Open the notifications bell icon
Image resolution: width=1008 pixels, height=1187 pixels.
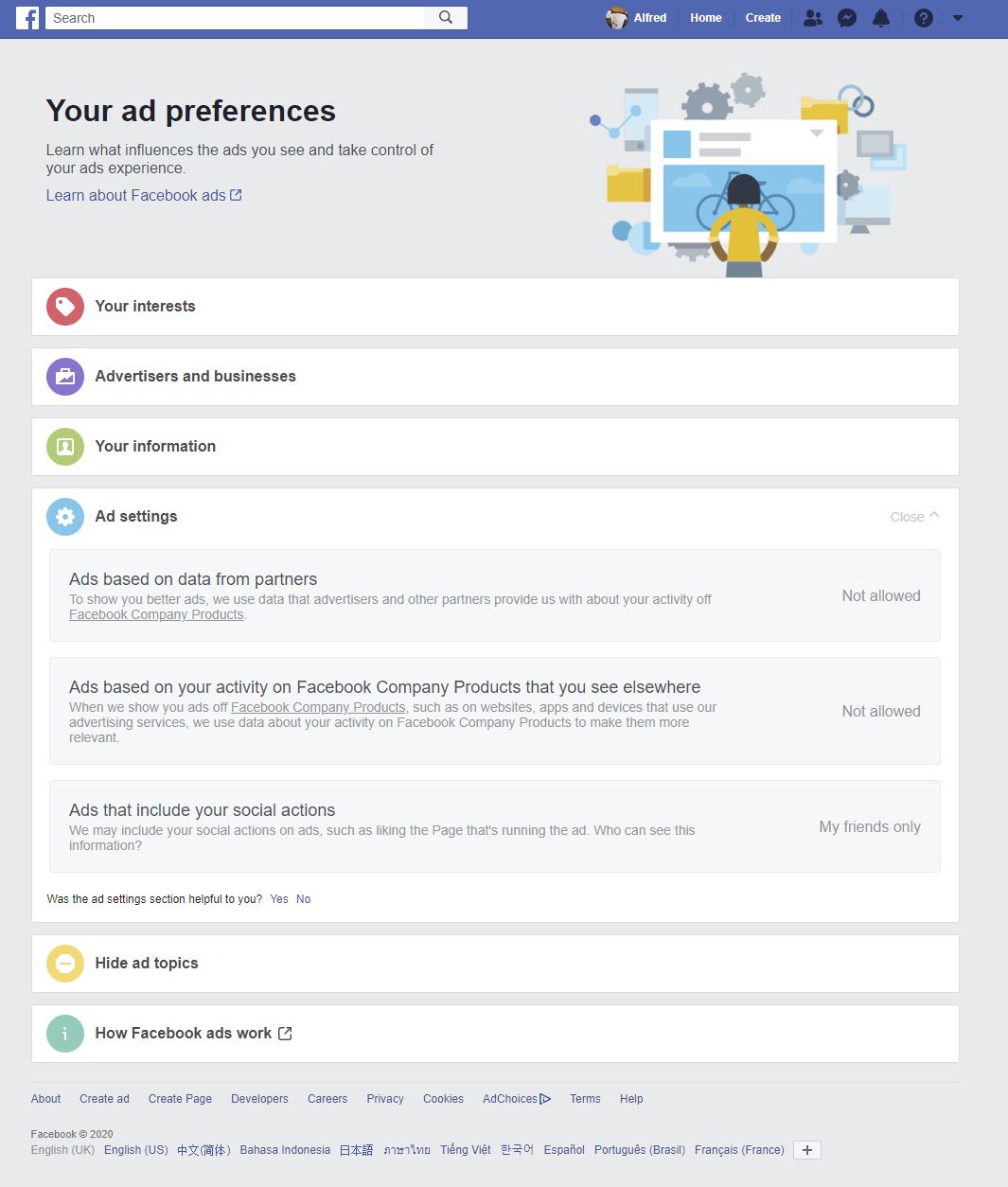[x=881, y=18]
